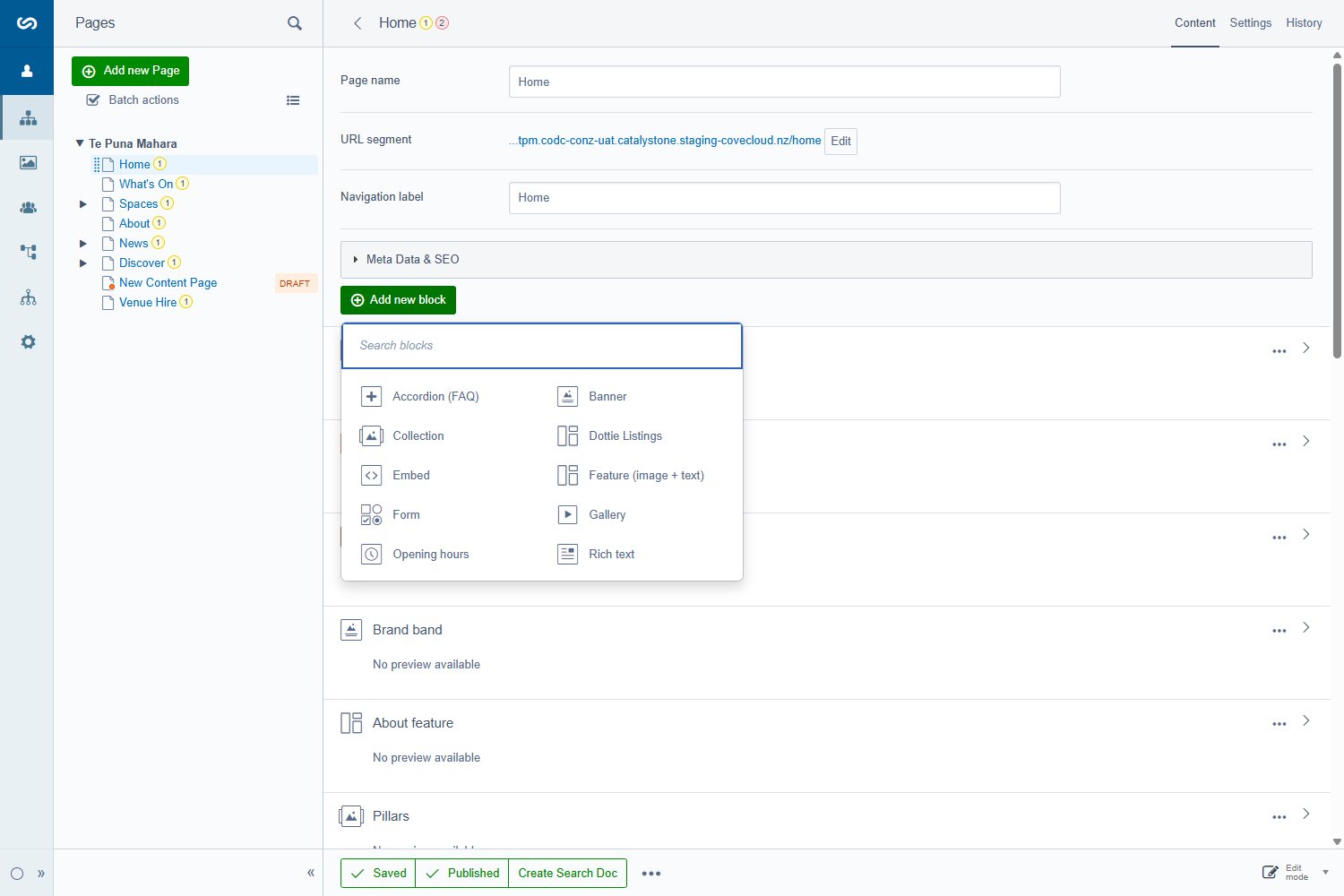Choose the Embed block type

[394, 475]
